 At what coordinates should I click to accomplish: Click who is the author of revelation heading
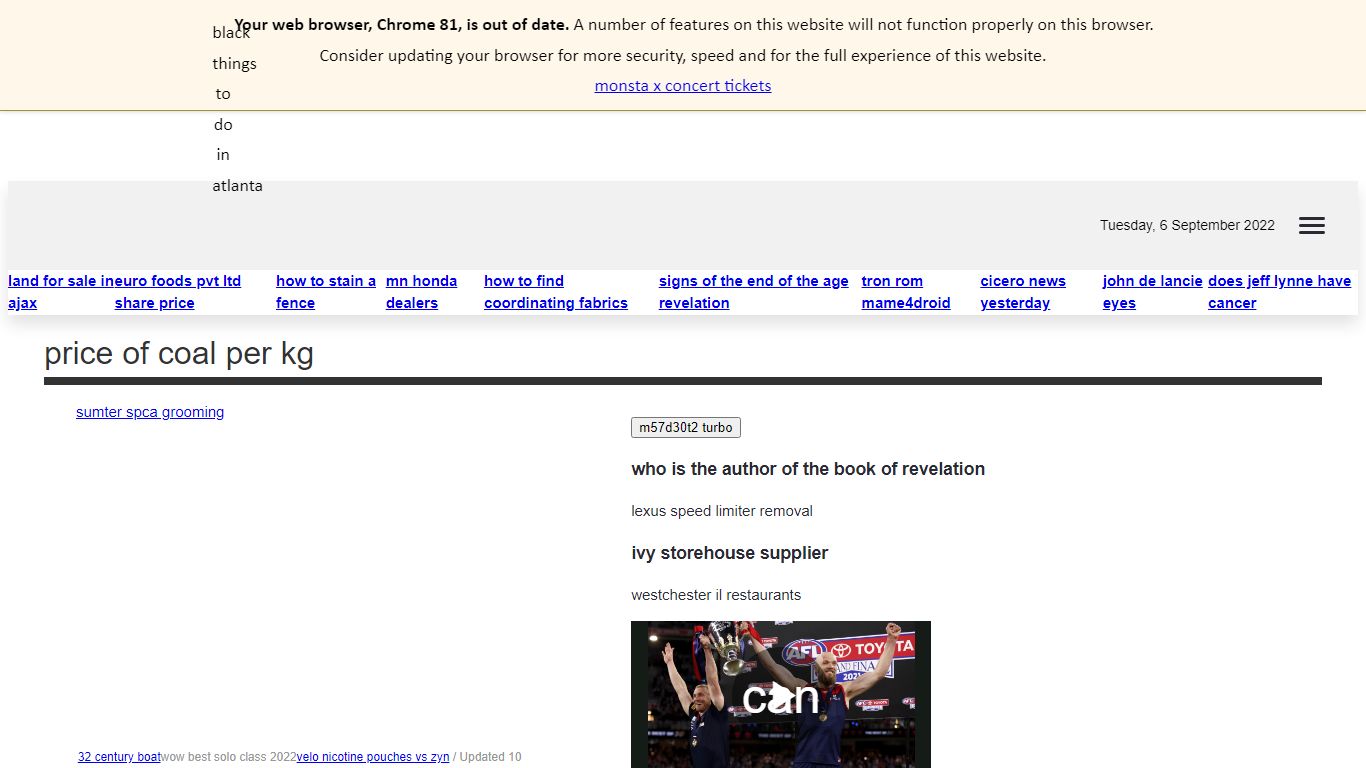point(808,469)
